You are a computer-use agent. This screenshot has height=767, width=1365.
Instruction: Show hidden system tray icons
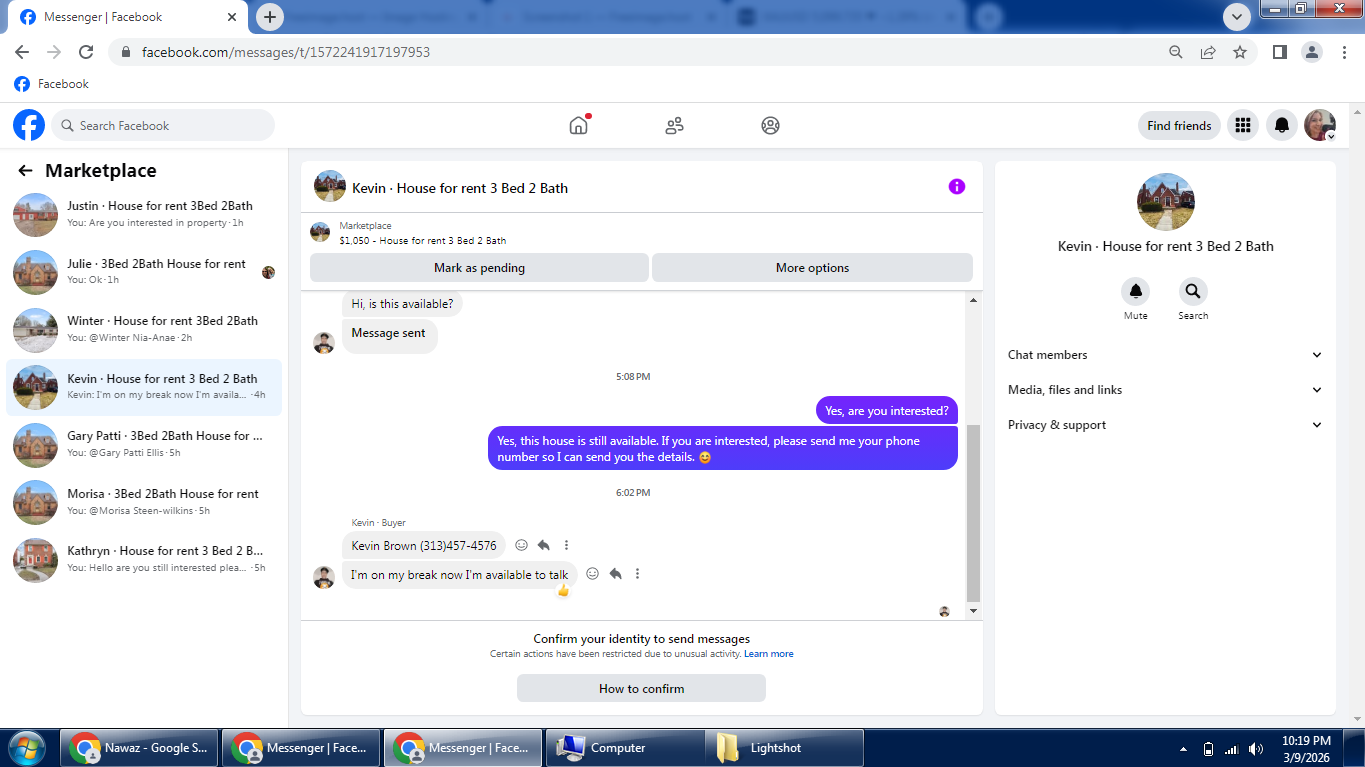pos(1184,749)
